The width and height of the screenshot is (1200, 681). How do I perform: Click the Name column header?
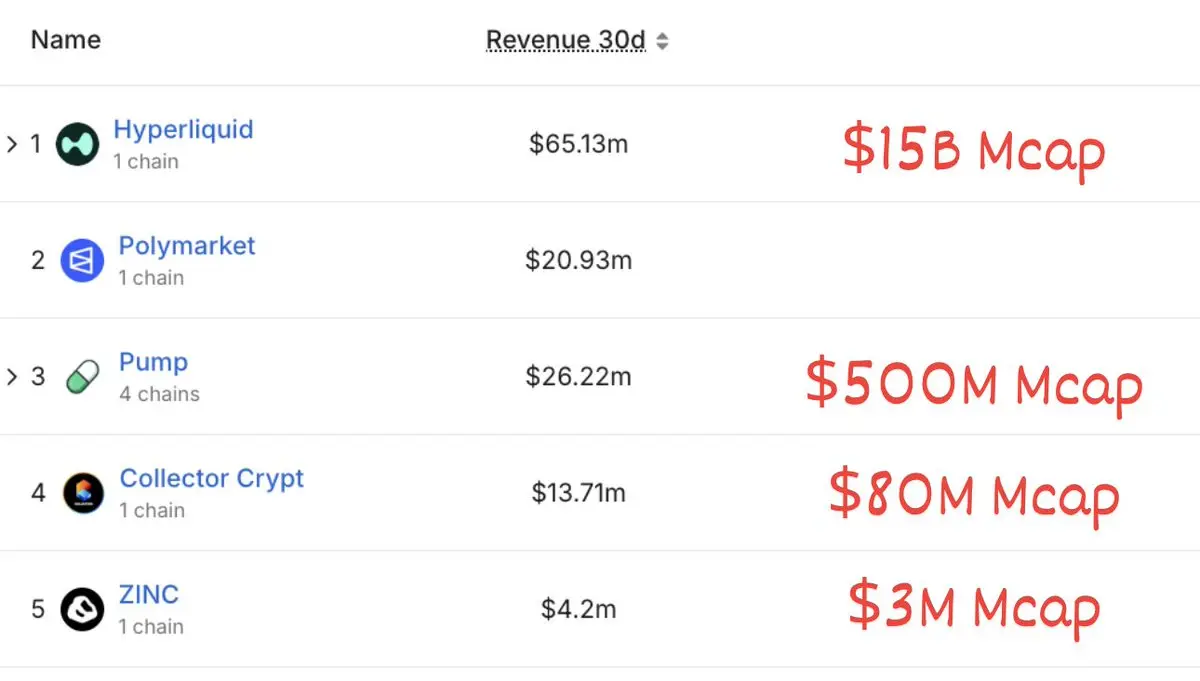click(66, 40)
